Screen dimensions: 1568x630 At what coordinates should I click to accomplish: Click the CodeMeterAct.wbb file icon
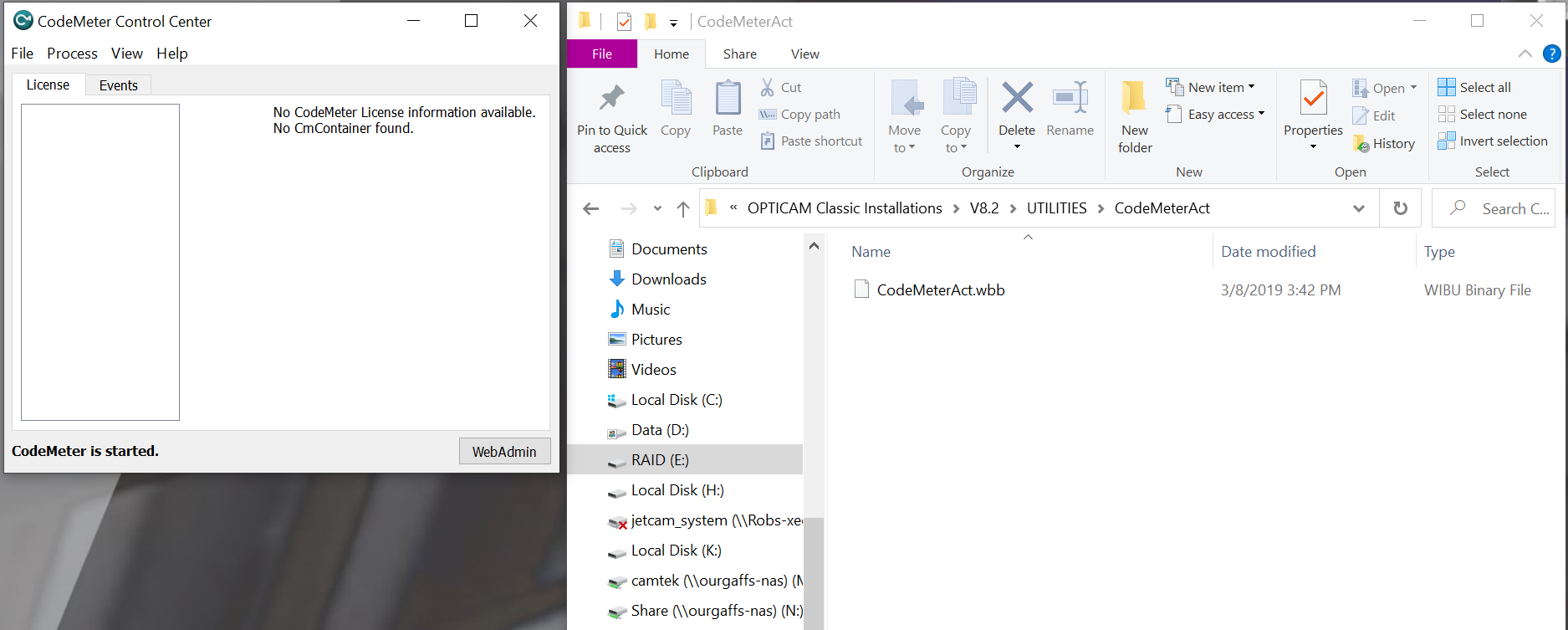tap(861, 289)
